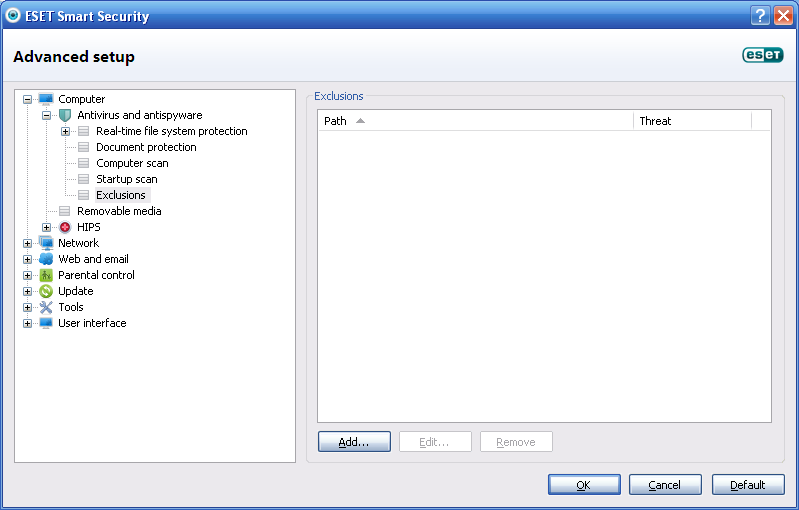Click the red HIPS icon
The image size is (799, 510).
(65, 227)
